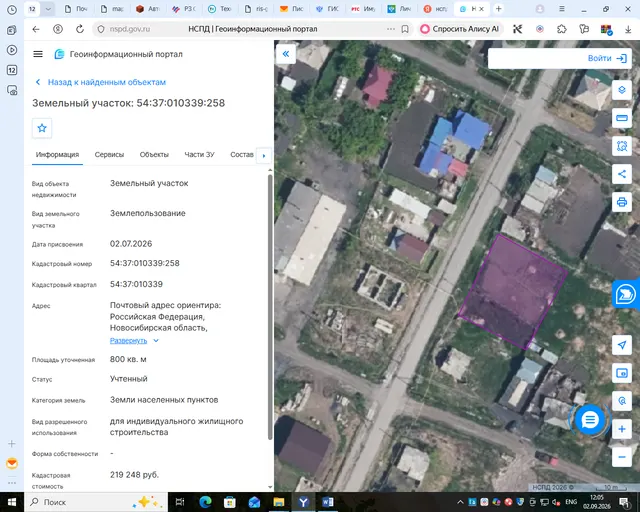640x512 pixels.
Task: Click the highlighted purple land plot on map
Action: click(x=513, y=292)
